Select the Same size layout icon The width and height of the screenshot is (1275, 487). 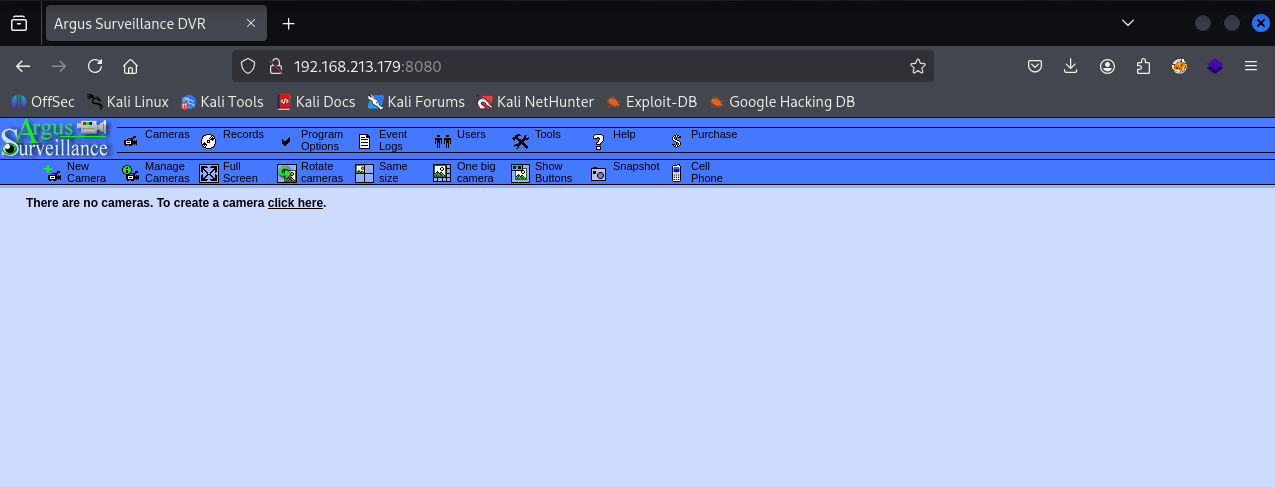click(x=364, y=173)
